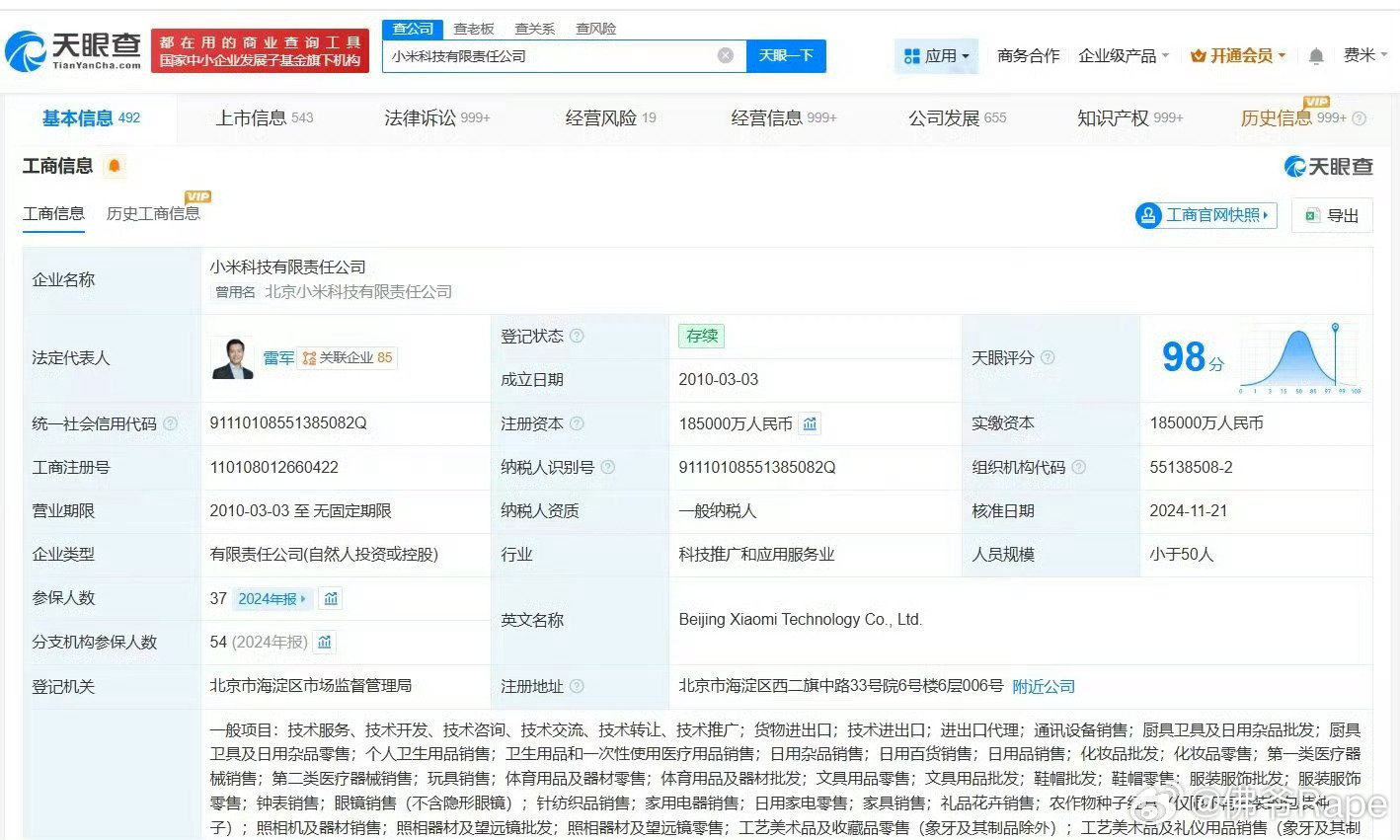This screenshot has width=1400, height=840.
Task: Click the orange alert bell beside 工商信息
Action: tap(115, 166)
